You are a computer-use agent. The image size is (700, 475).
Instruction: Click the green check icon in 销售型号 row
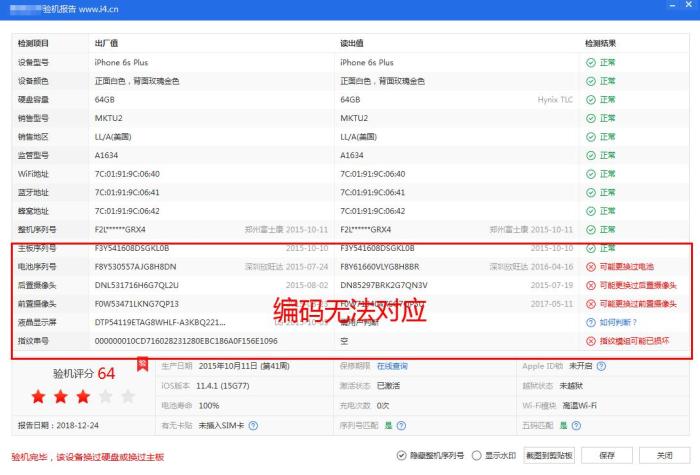click(x=591, y=118)
